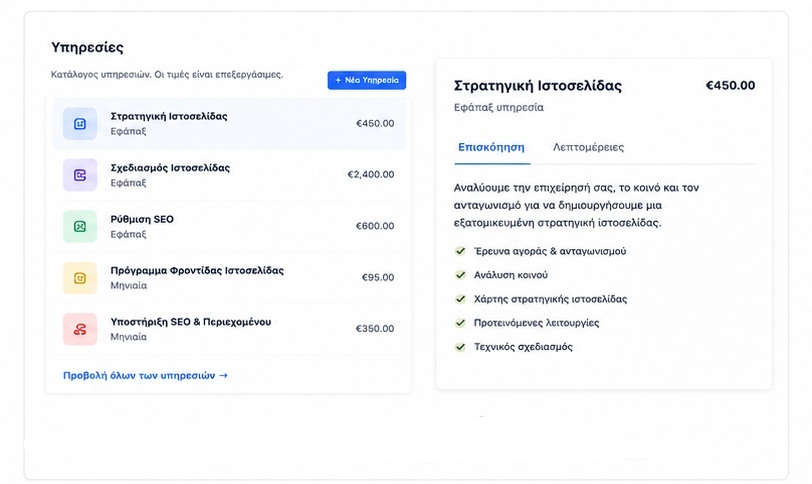Select the Ρύθμιση SEO service title
Image resolution: width=812 pixels, height=484 pixels.
(142, 219)
